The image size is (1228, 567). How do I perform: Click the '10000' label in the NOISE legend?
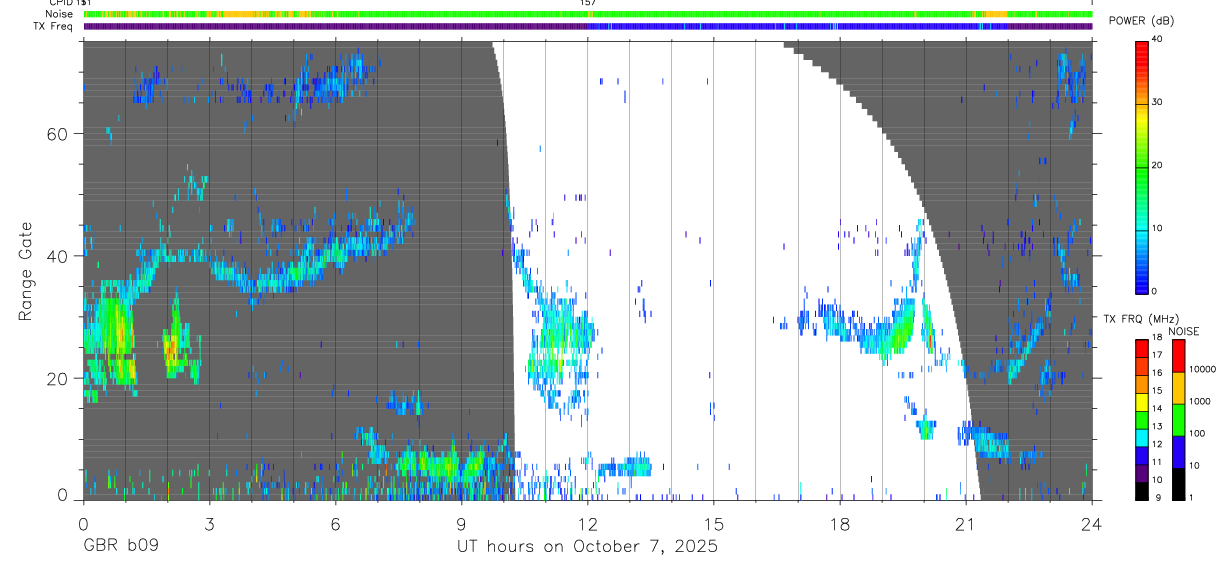[1203, 371]
